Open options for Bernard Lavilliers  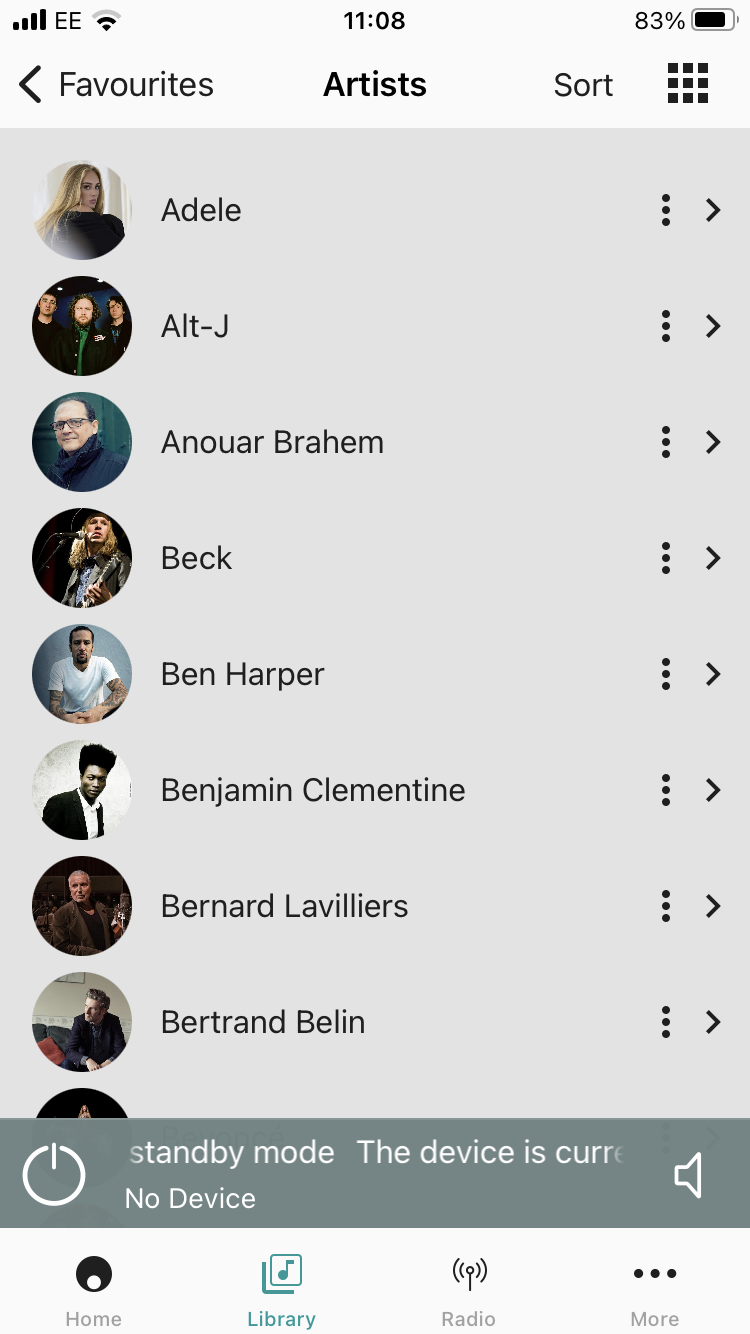666,906
